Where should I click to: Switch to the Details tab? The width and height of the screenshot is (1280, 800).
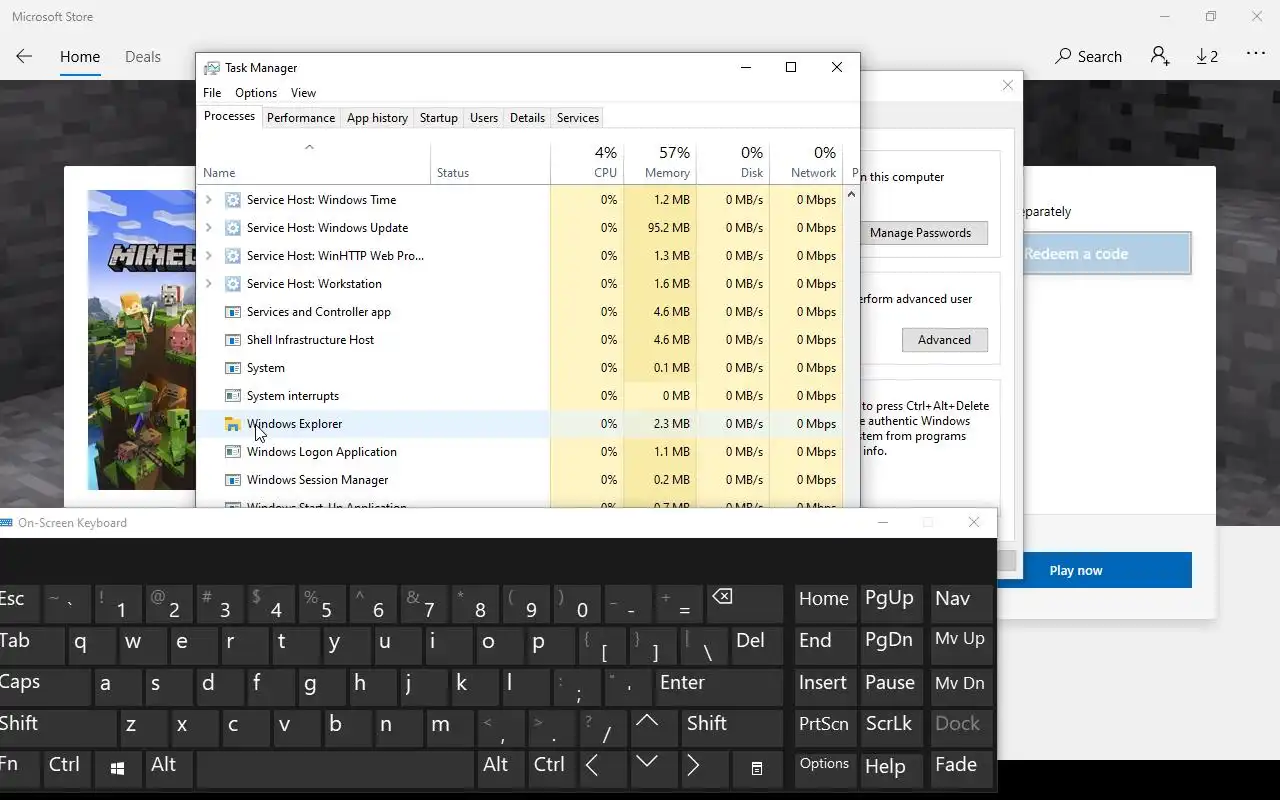click(x=527, y=118)
